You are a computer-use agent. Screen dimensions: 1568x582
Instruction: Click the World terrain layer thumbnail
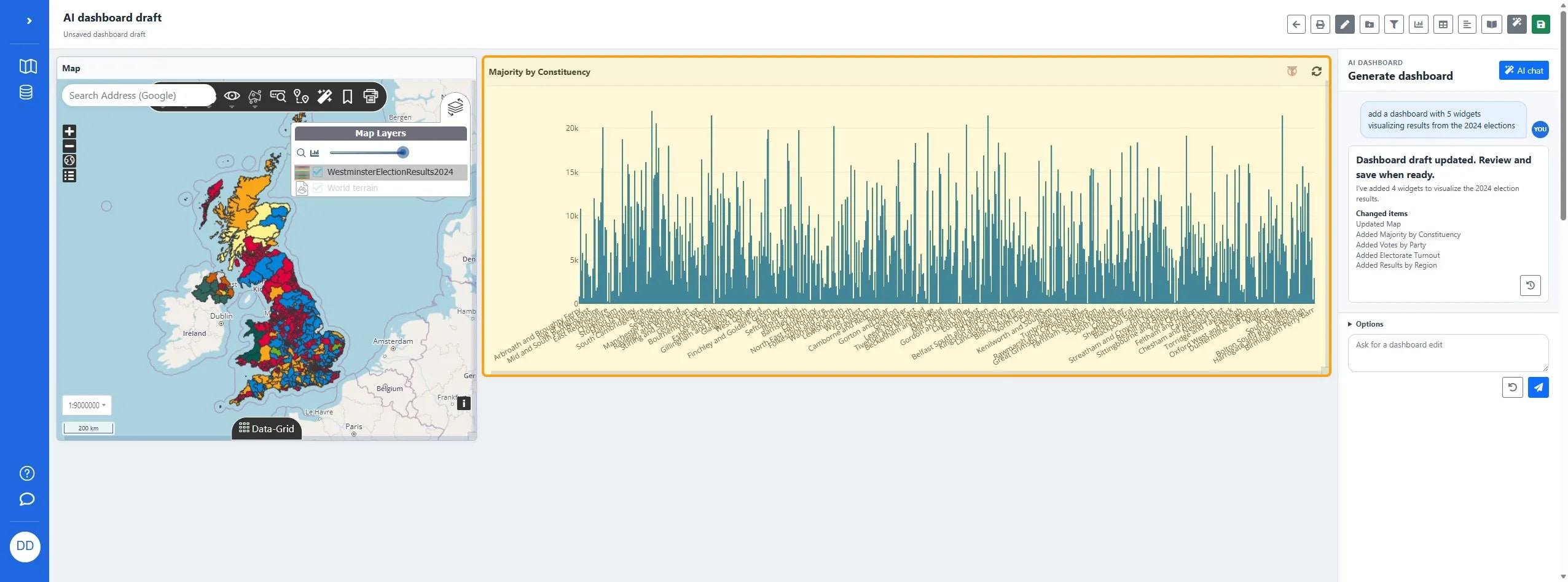[302, 188]
